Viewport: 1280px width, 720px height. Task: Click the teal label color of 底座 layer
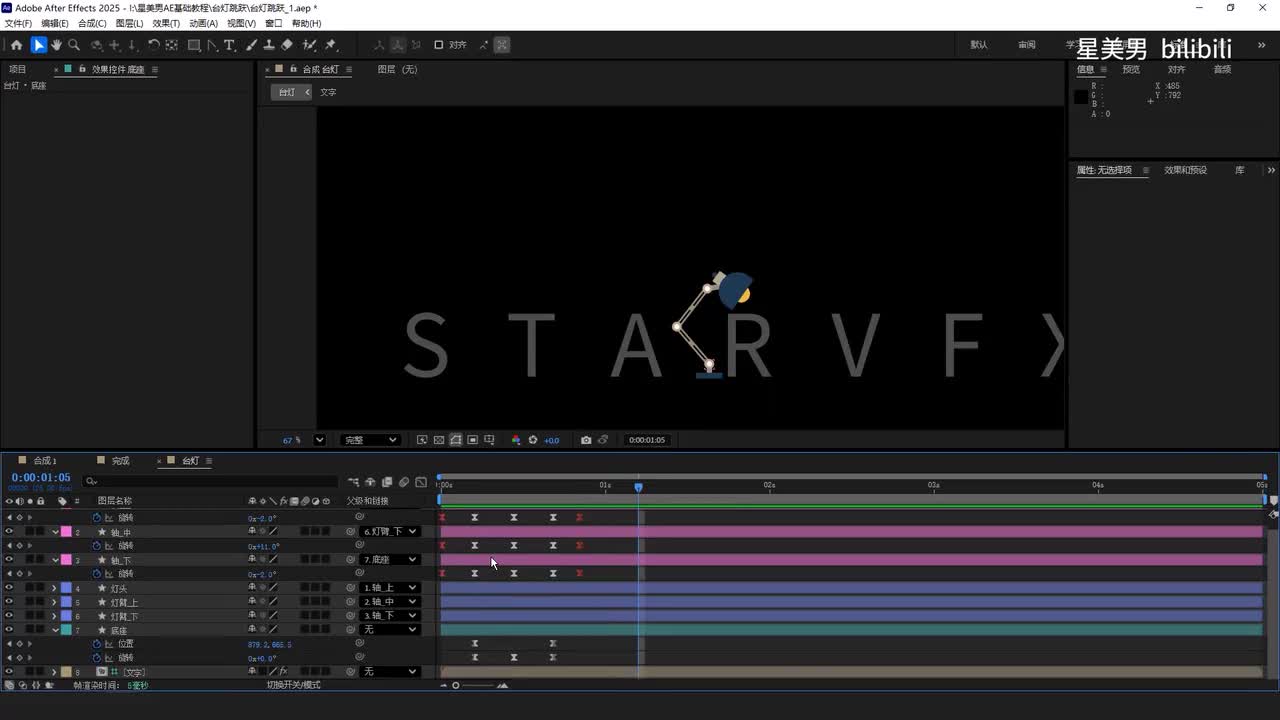tap(66, 630)
